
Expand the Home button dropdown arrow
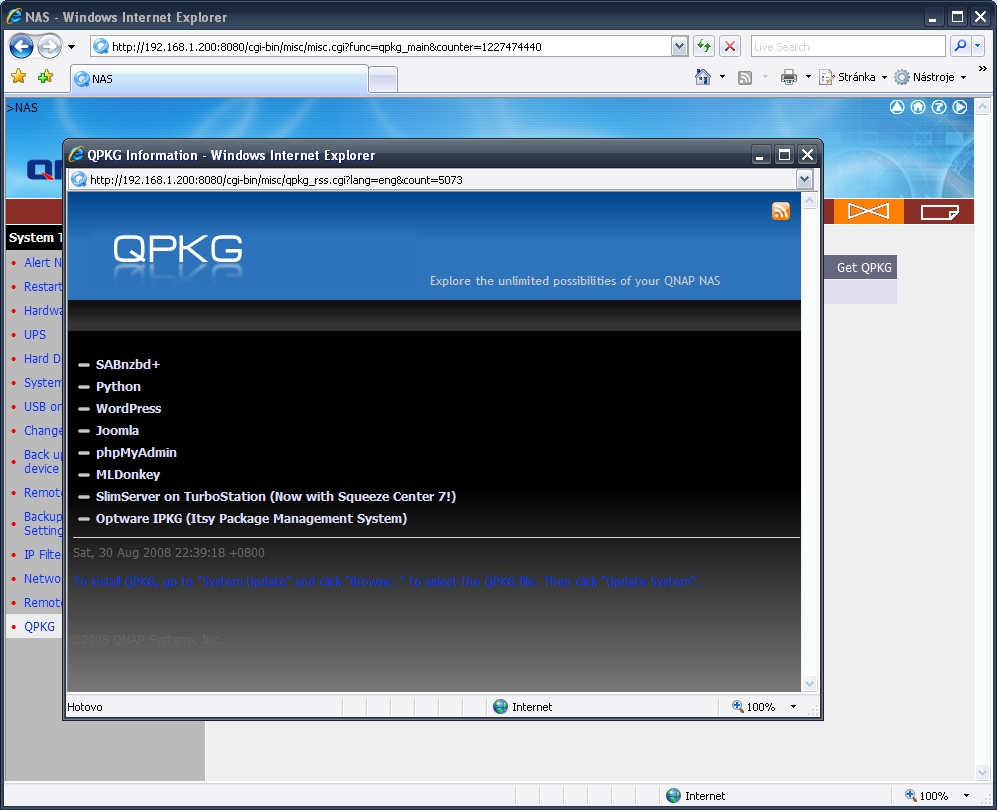pos(722,77)
